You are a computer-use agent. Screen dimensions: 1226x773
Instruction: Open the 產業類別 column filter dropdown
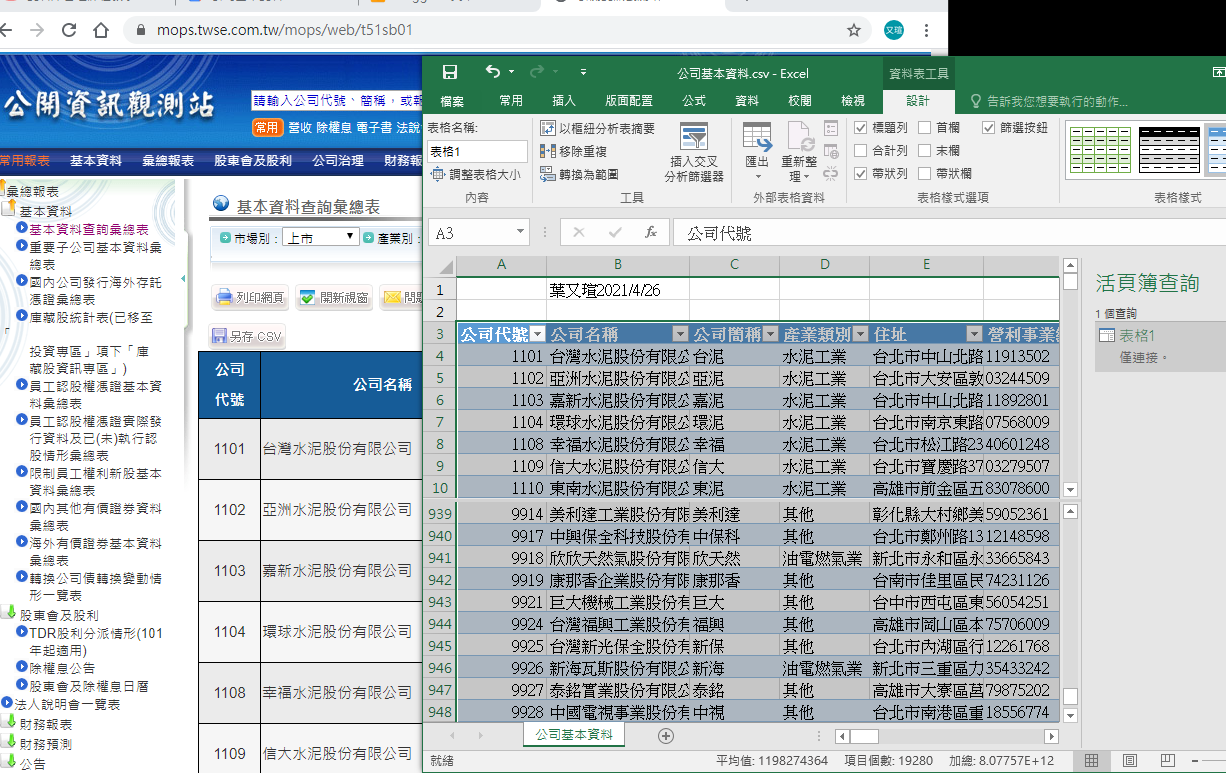(x=860, y=334)
